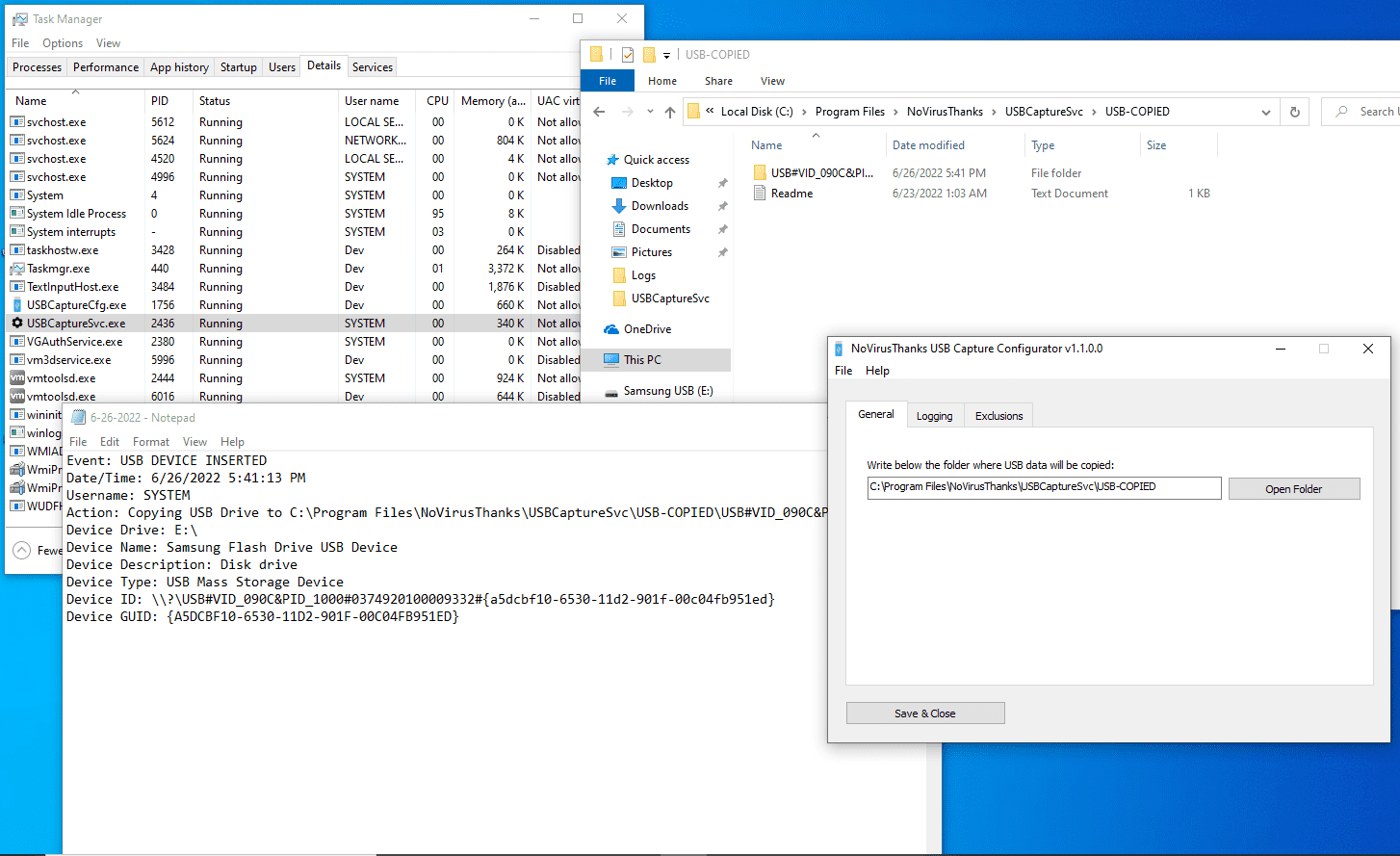Go back in File Explorer
The width and height of the screenshot is (1400, 856).
coord(599,112)
